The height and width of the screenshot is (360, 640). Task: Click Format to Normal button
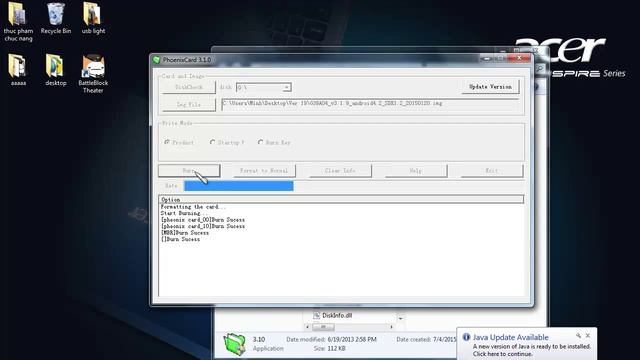264,171
